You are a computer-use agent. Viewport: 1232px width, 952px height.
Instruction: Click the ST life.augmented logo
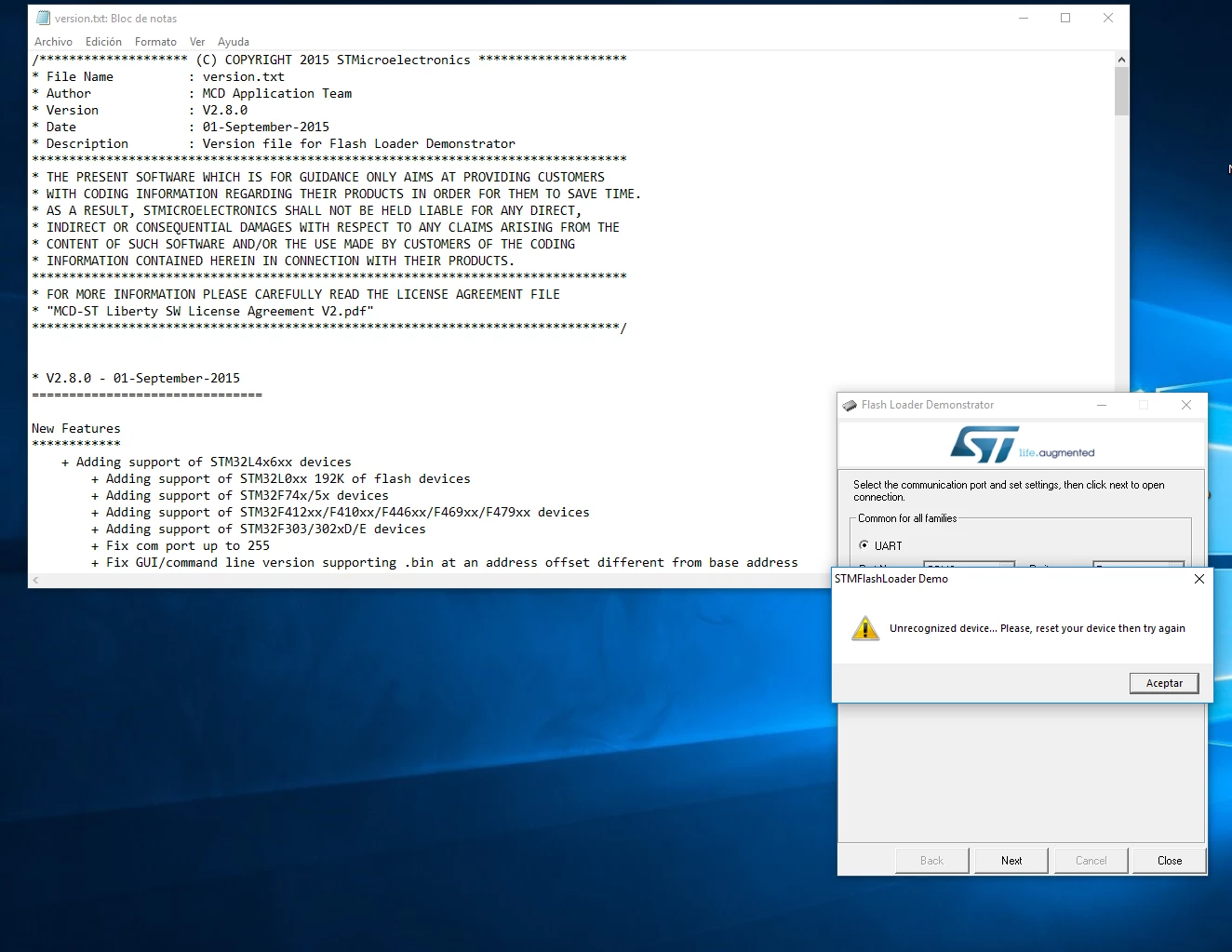click(1022, 445)
